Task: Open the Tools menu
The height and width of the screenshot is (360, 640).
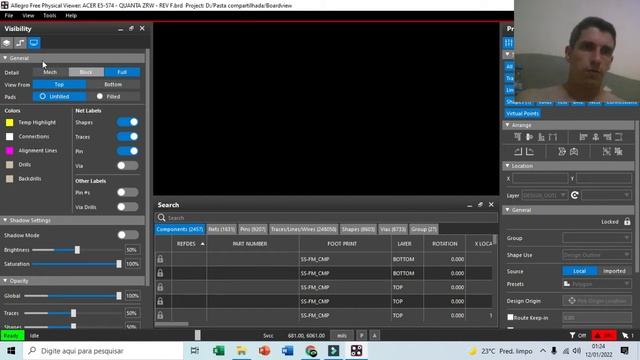Action: click(50, 16)
